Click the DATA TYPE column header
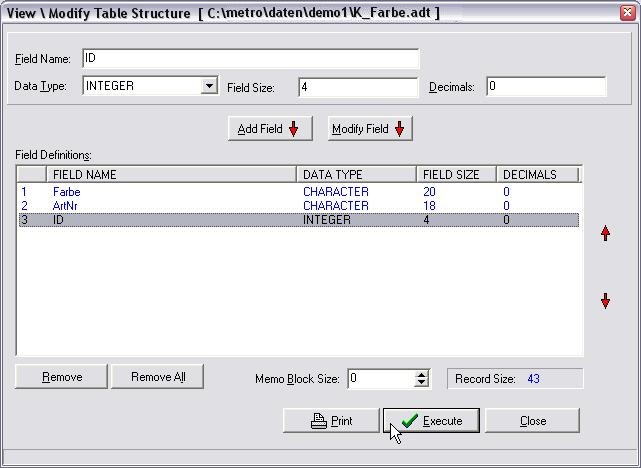The width and height of the screenshot is (641, 468). [x=356, y=175]
